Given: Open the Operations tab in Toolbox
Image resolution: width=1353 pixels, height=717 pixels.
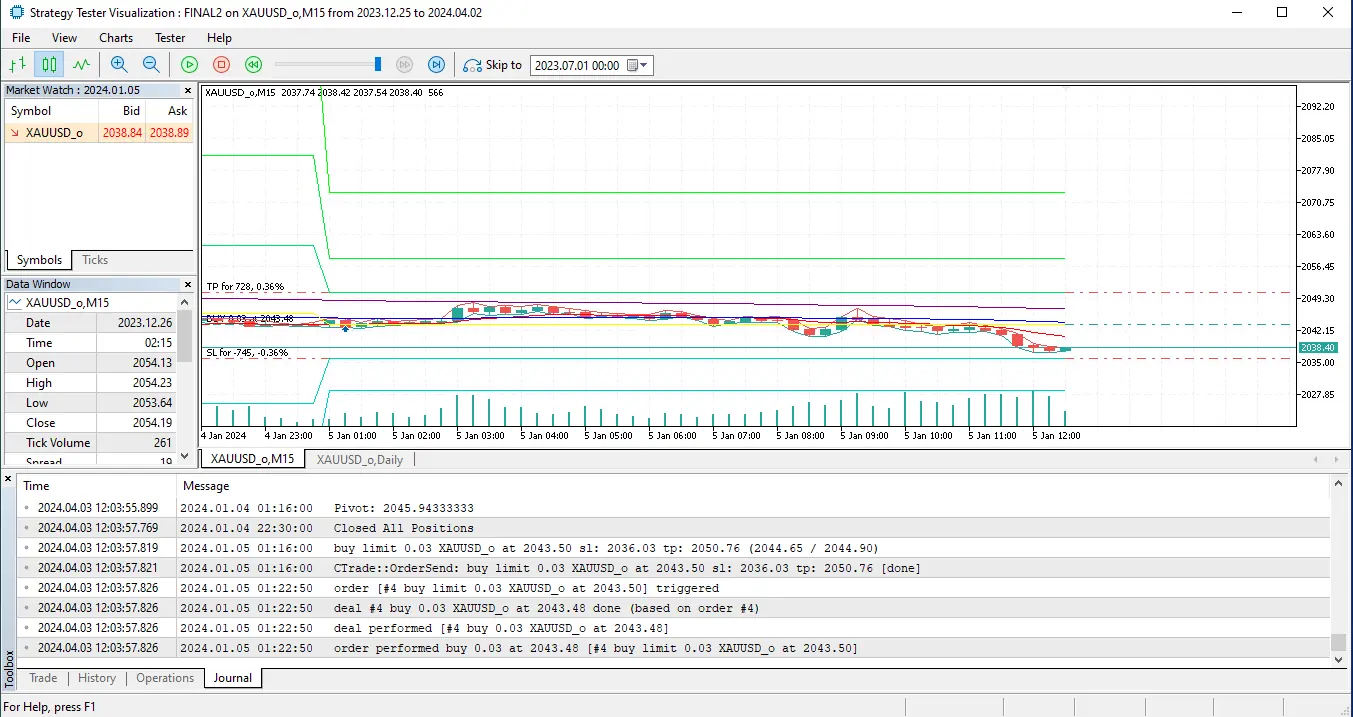Looking at the screenshot, I should click(165, 678).
